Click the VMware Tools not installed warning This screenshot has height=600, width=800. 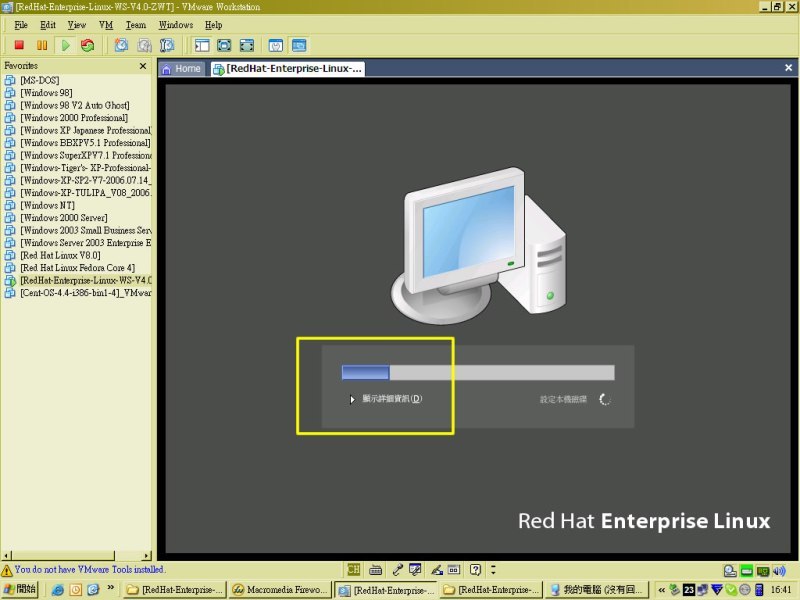pyautogui.click(x=83, y=569)
